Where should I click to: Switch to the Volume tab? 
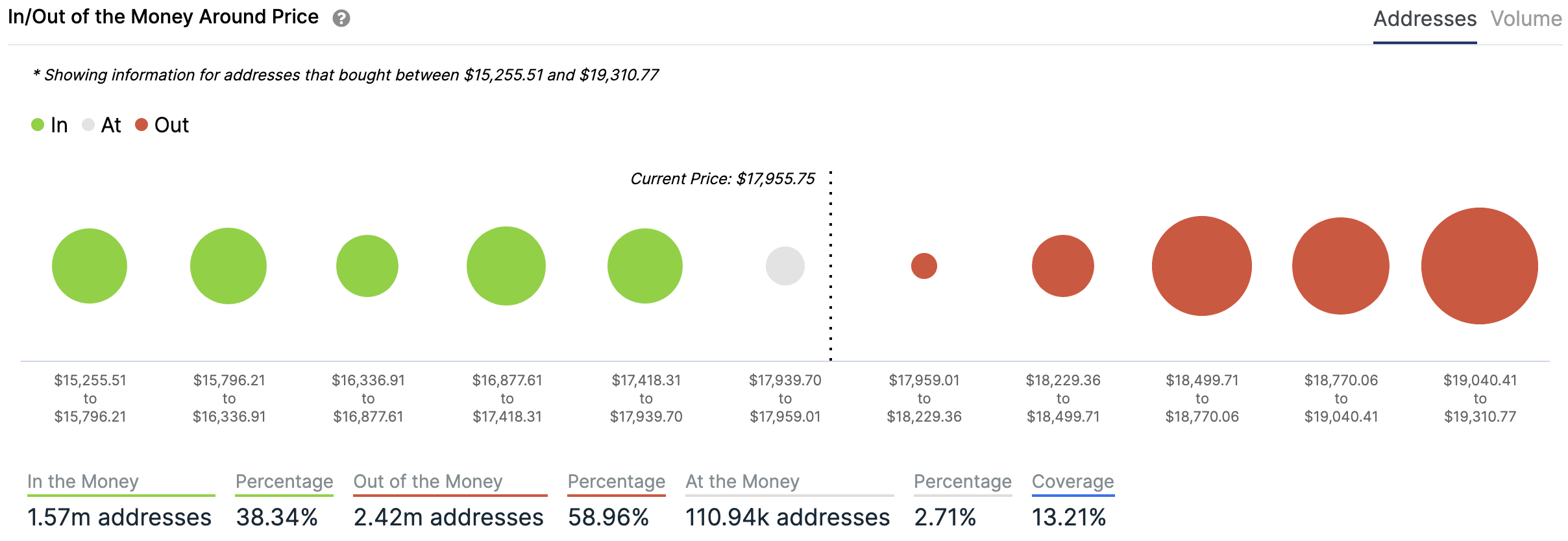(1526, 19)
